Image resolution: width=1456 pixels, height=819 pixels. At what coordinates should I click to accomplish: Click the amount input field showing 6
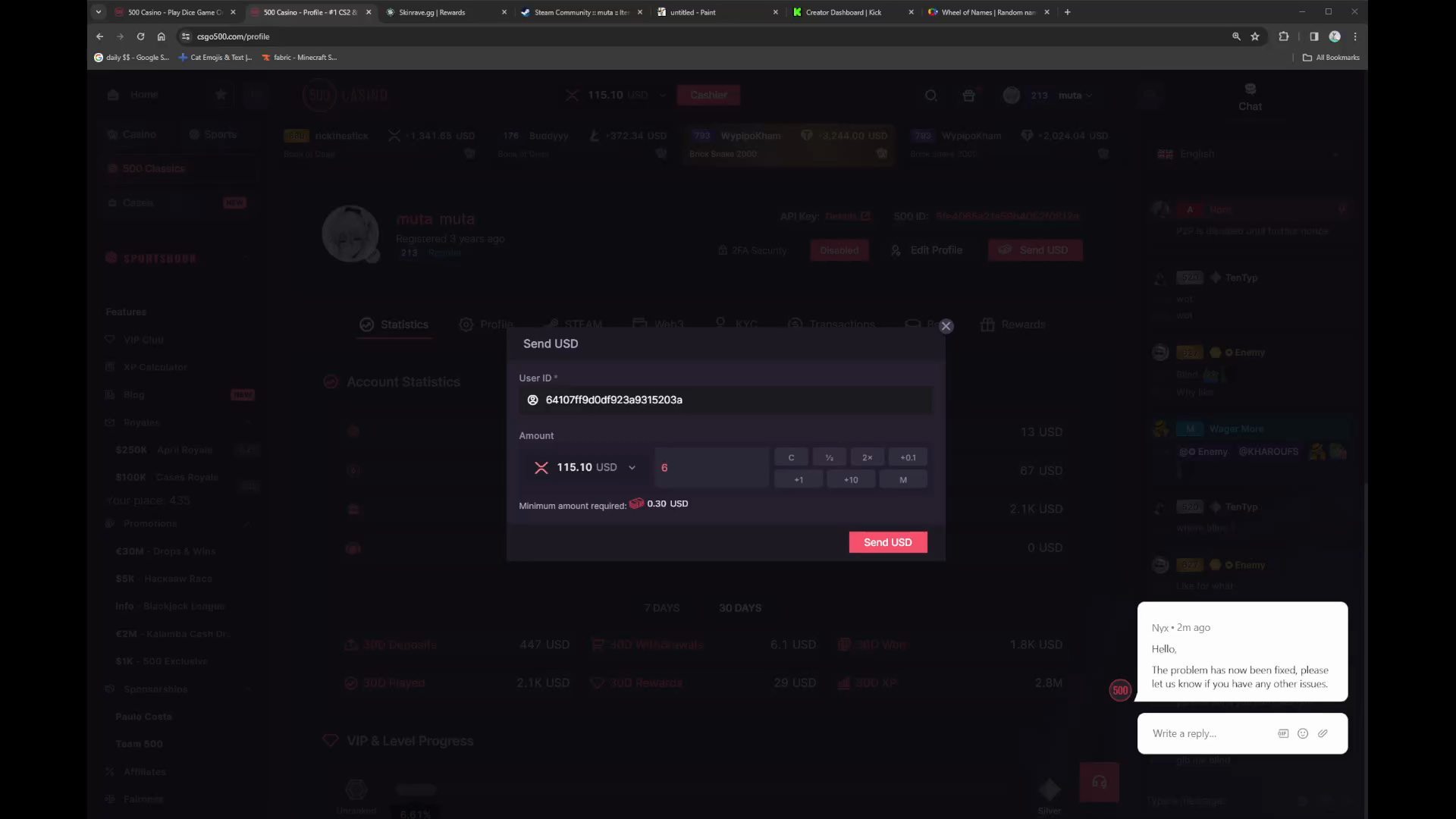click(712, 468)
